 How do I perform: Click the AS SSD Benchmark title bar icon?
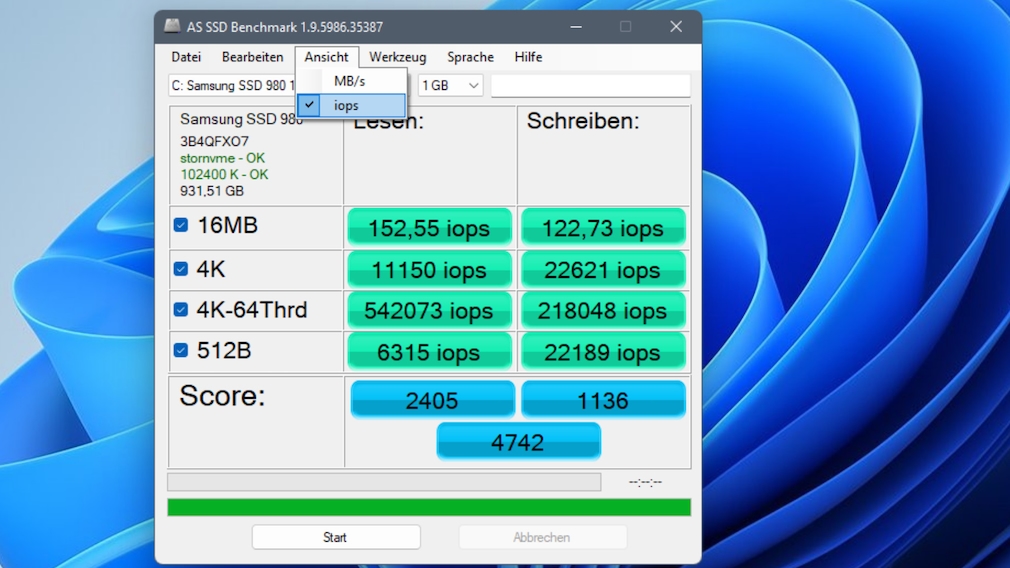pos(173,26)
